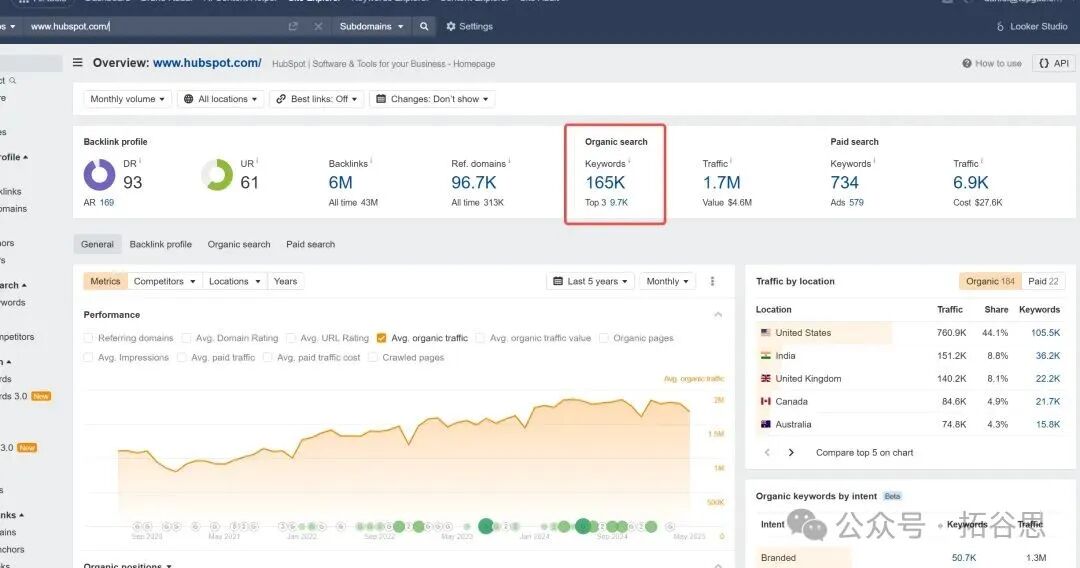The width and height of the screenshot is (1080, 568).
Task: Open the Best links: Off dropdown
Action: [317, 99]
